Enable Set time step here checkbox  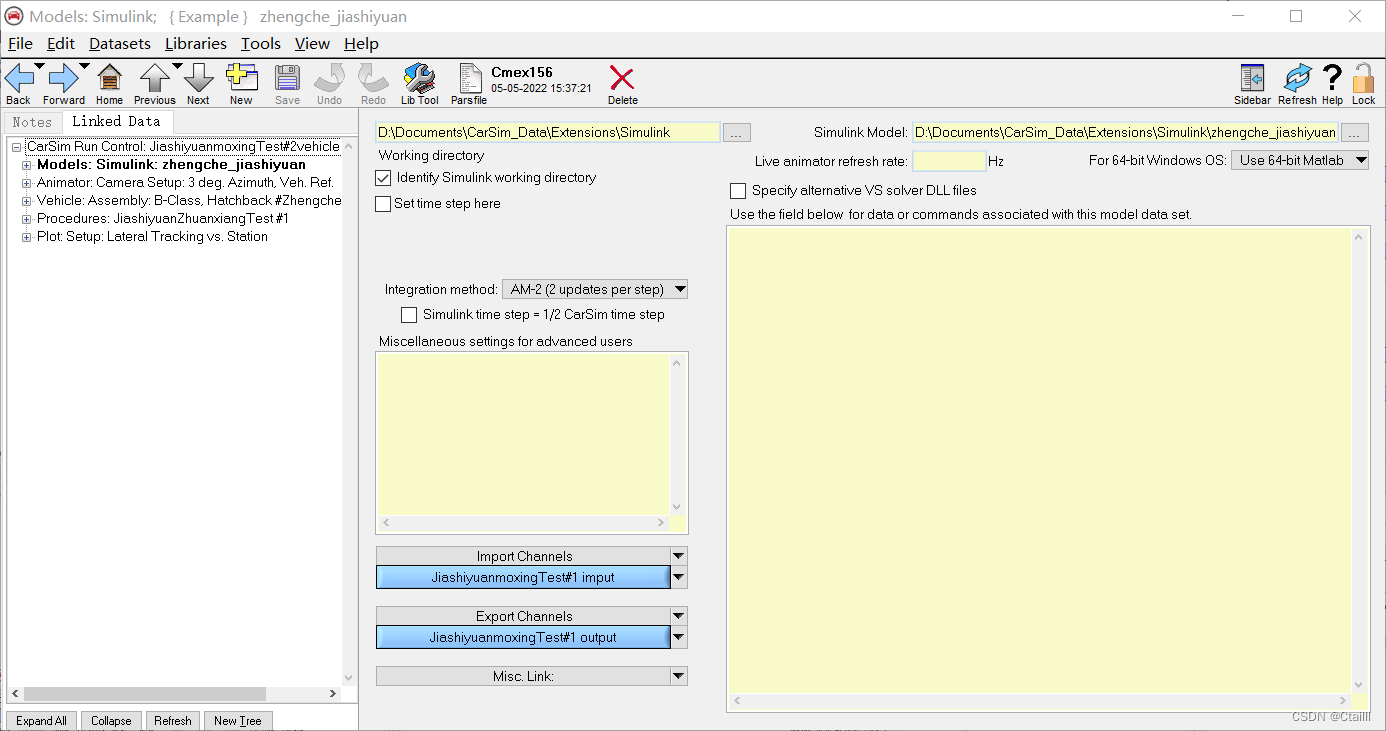(x=383, y=204)
